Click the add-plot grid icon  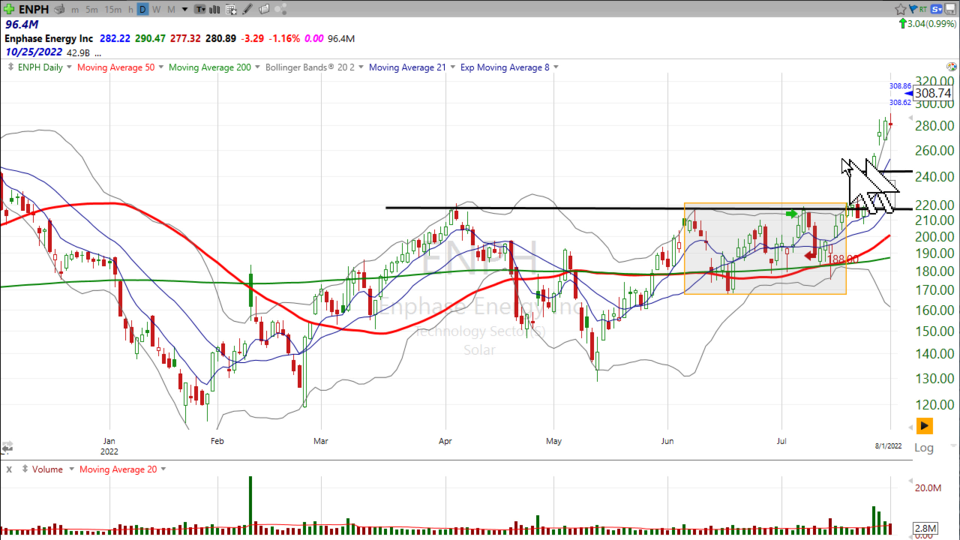pos(231,9)
